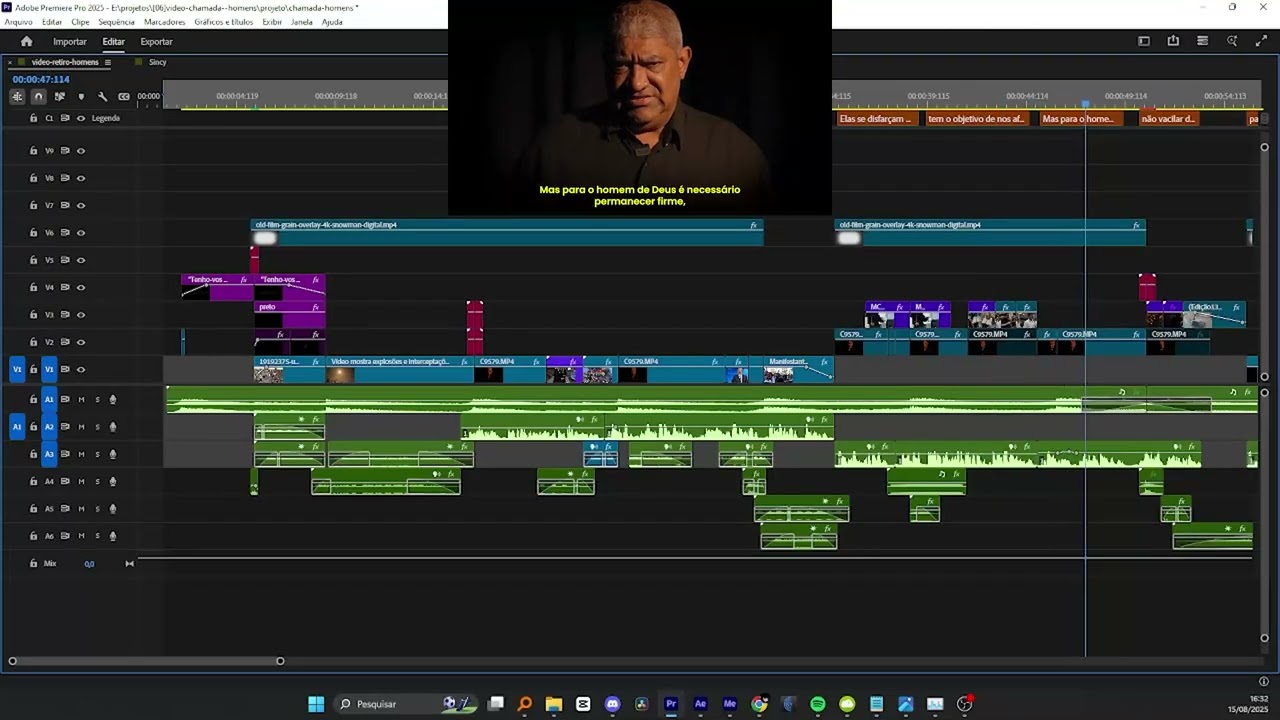Image resolution: width=1280 pixels, height=720 pixels.
Task: Toggle timeline Snap magnet icon
Action: coord(38,97)
